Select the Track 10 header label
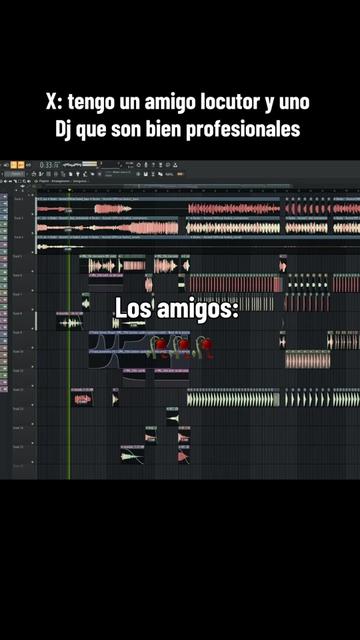The width and height of the screenshot is (360, 640). coord(18,352)
